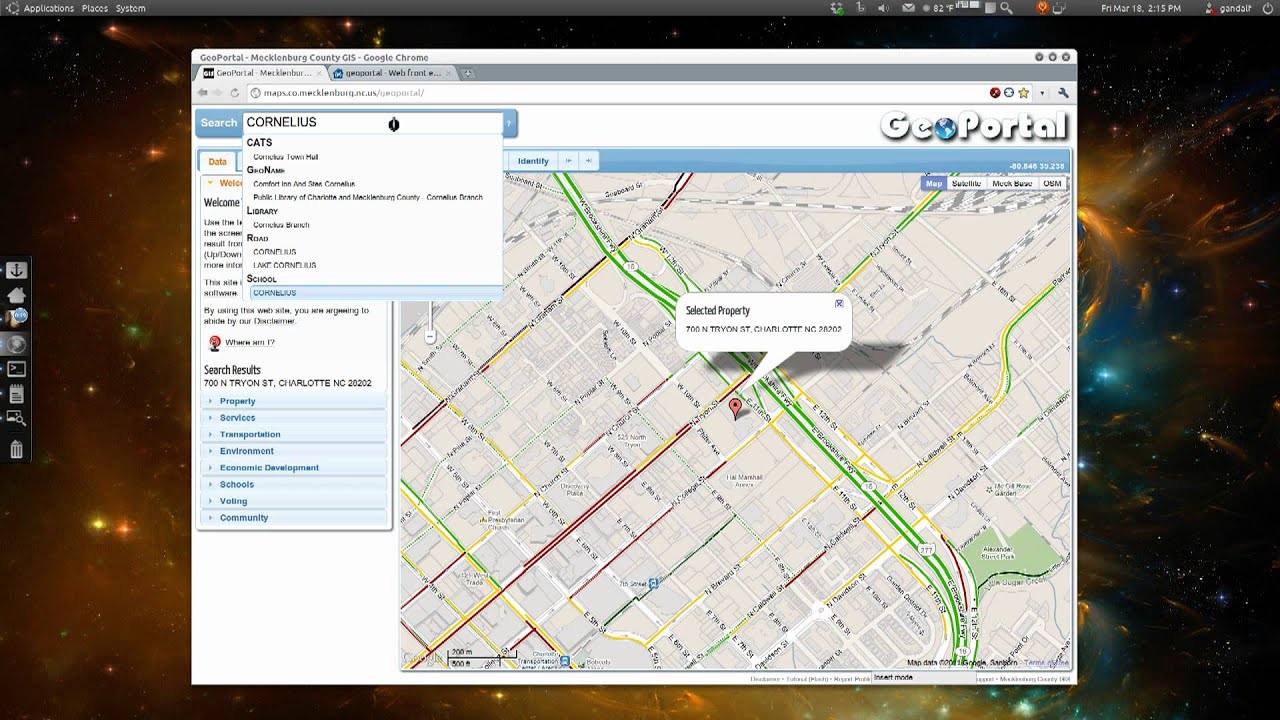Click the Transportation Center transit icon
This screenshot has width=1280, height=720.
point(565,661)
